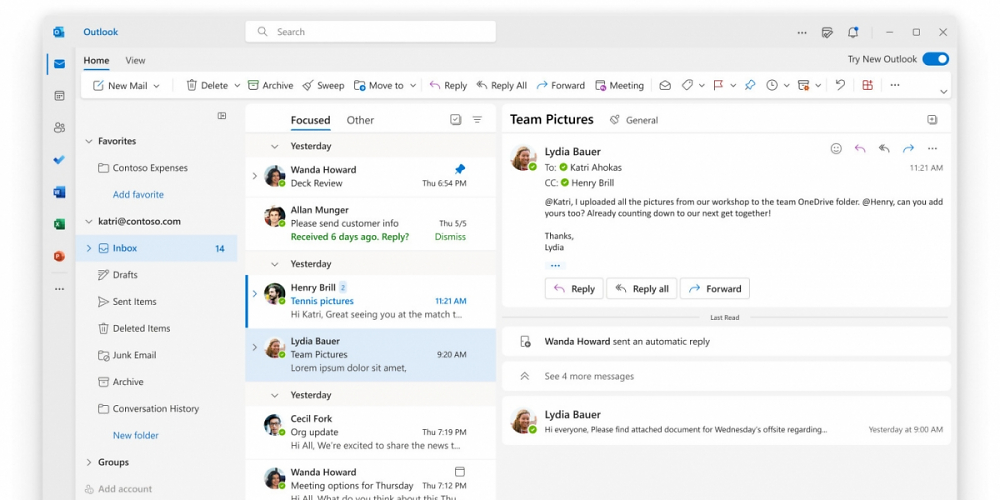The height and width of the screenshot is (500, 1000).
Task: Click the New folder link
Action: pos(136,436)
